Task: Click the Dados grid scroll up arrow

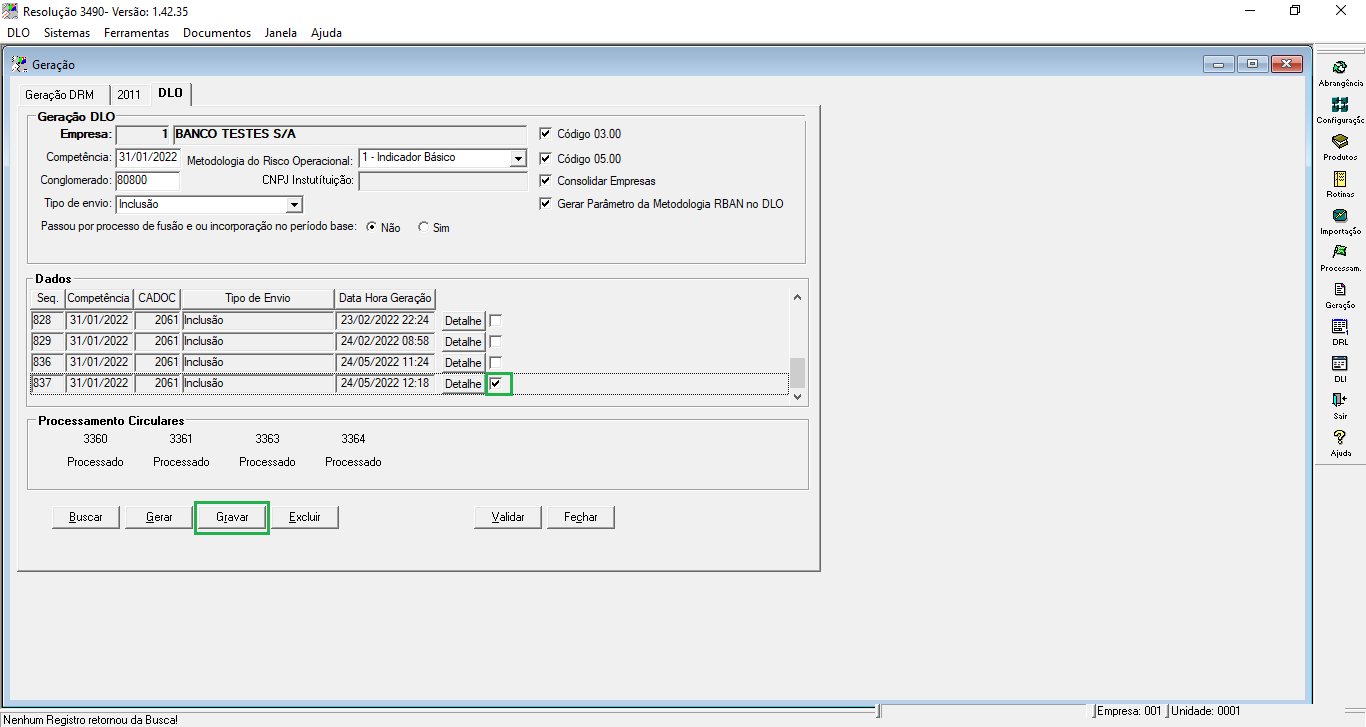Action: [797, 297]
